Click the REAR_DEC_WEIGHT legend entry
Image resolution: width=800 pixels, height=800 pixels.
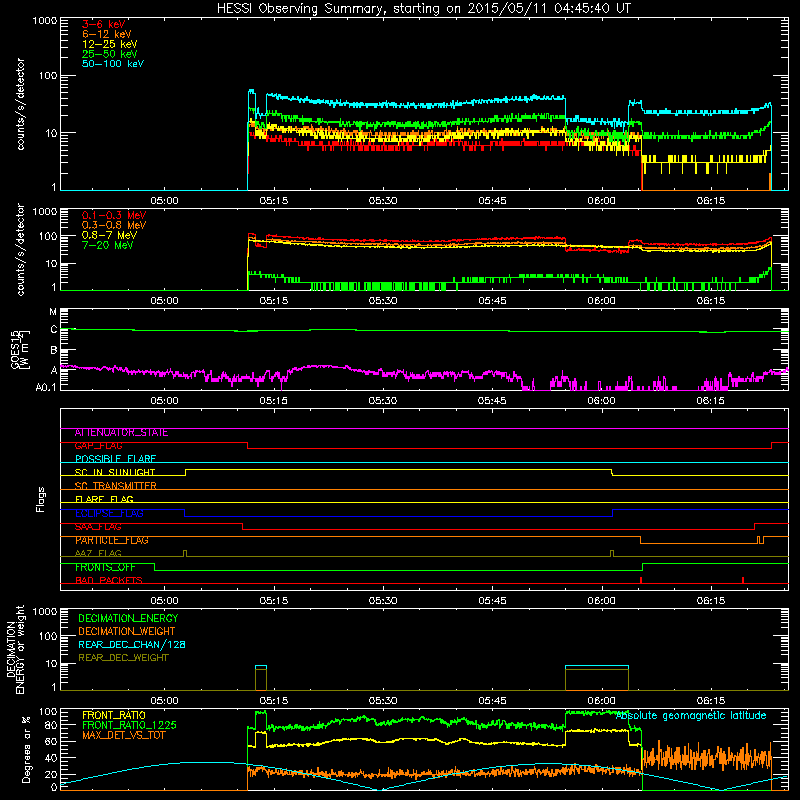123,658
